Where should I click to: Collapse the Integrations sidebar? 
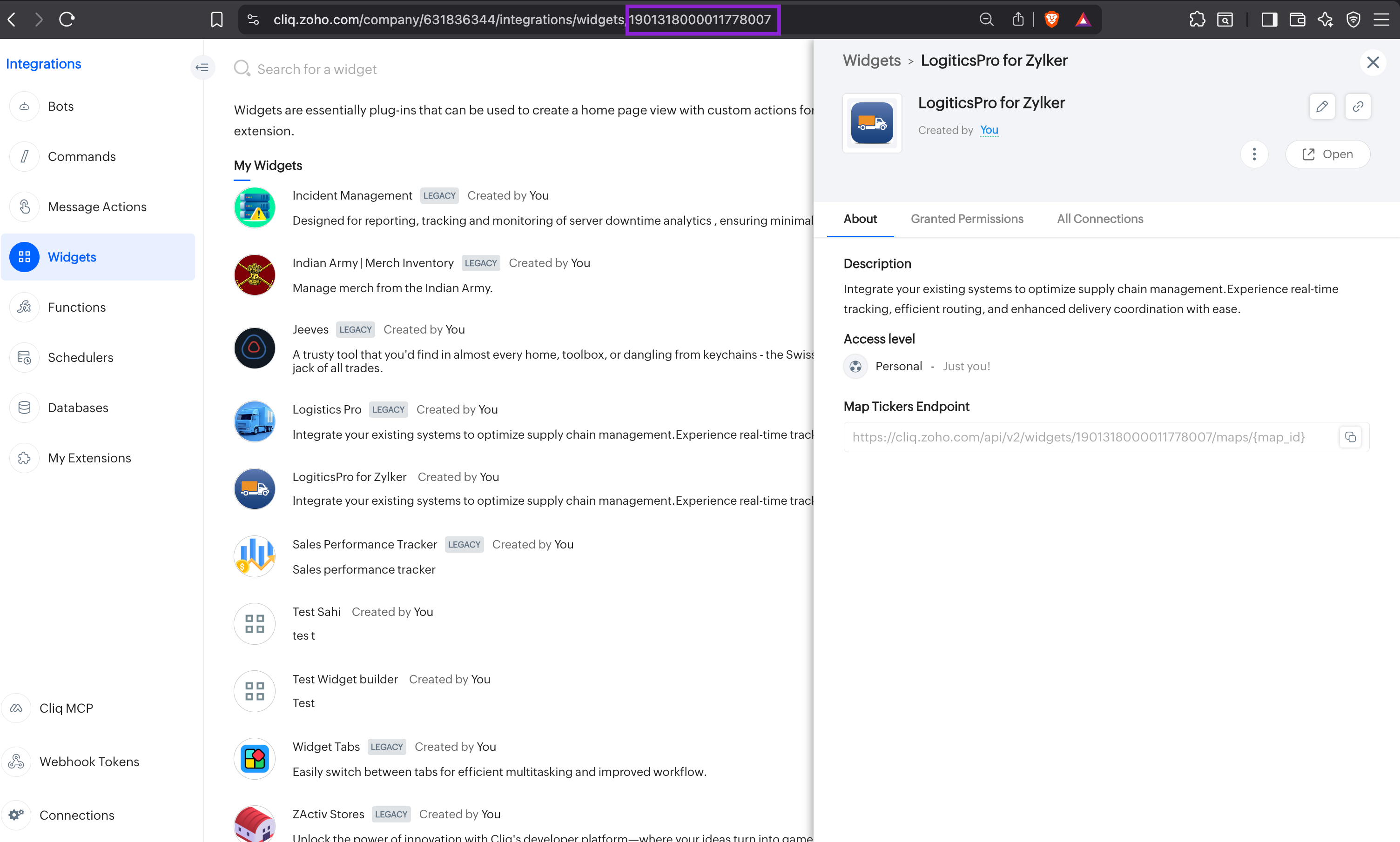point(202,67)
